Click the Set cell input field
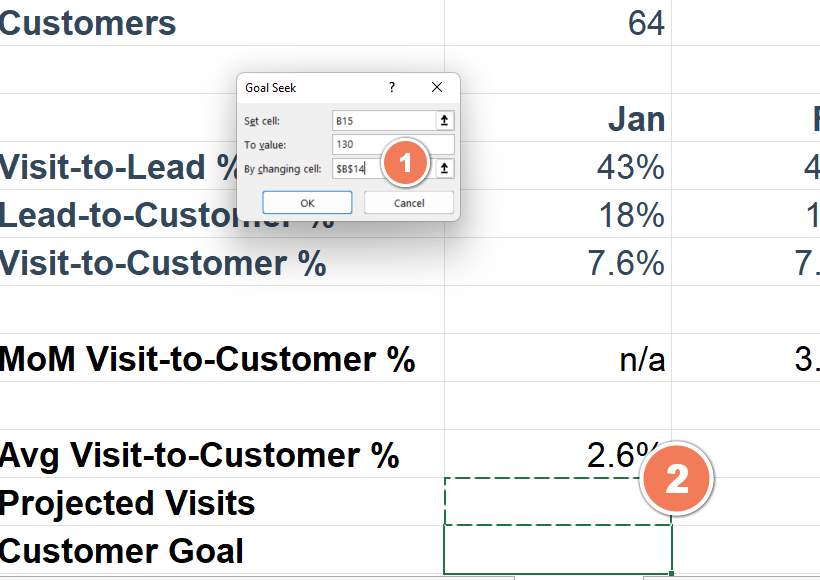This screenshot has width=820, height=580. pyautogui.click(x=384, y=120)
